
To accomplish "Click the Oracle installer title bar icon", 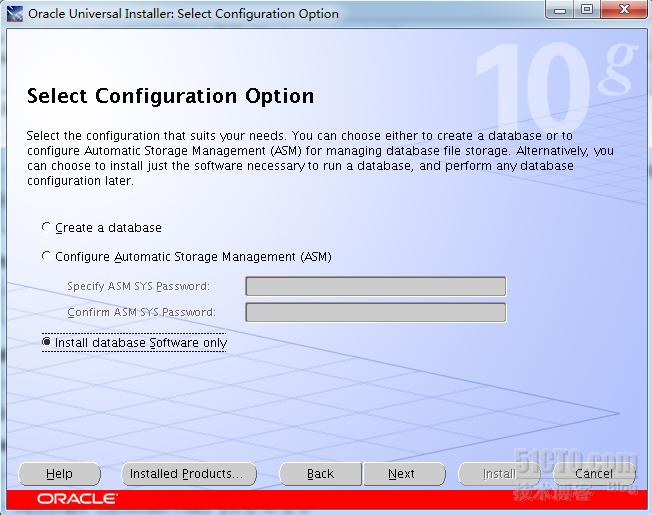I will 15,14.
